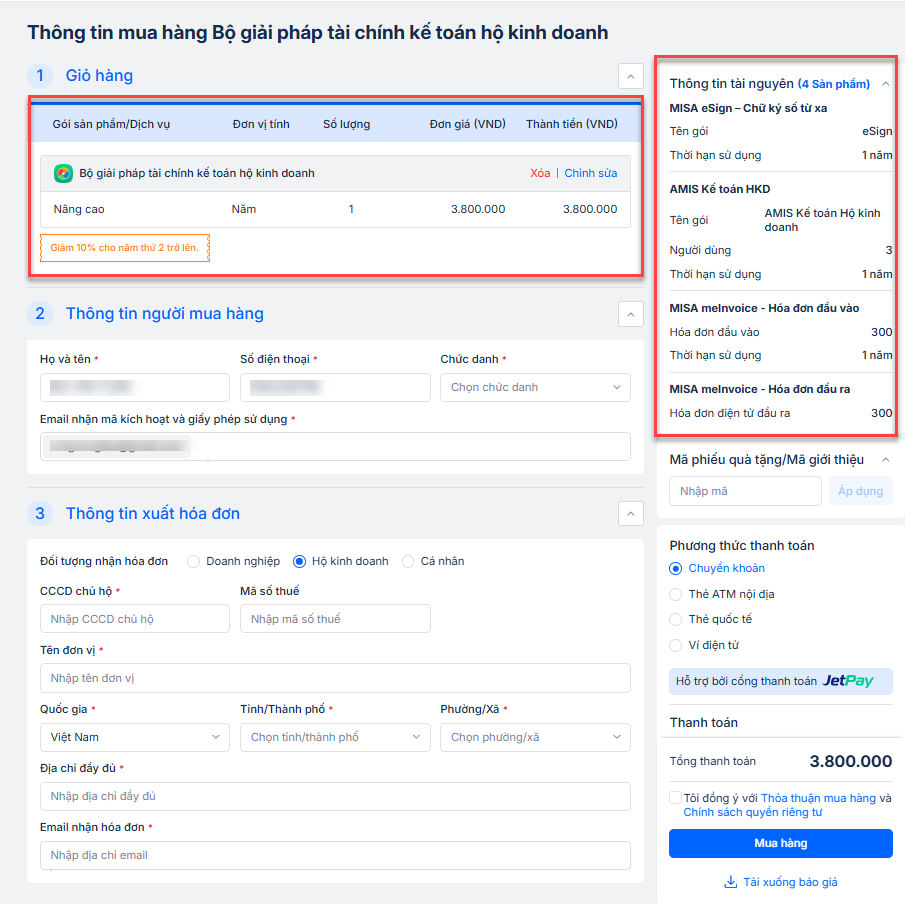Select the Doanh nghiệp invoice recipient option
905x904 pixels.
194,562
